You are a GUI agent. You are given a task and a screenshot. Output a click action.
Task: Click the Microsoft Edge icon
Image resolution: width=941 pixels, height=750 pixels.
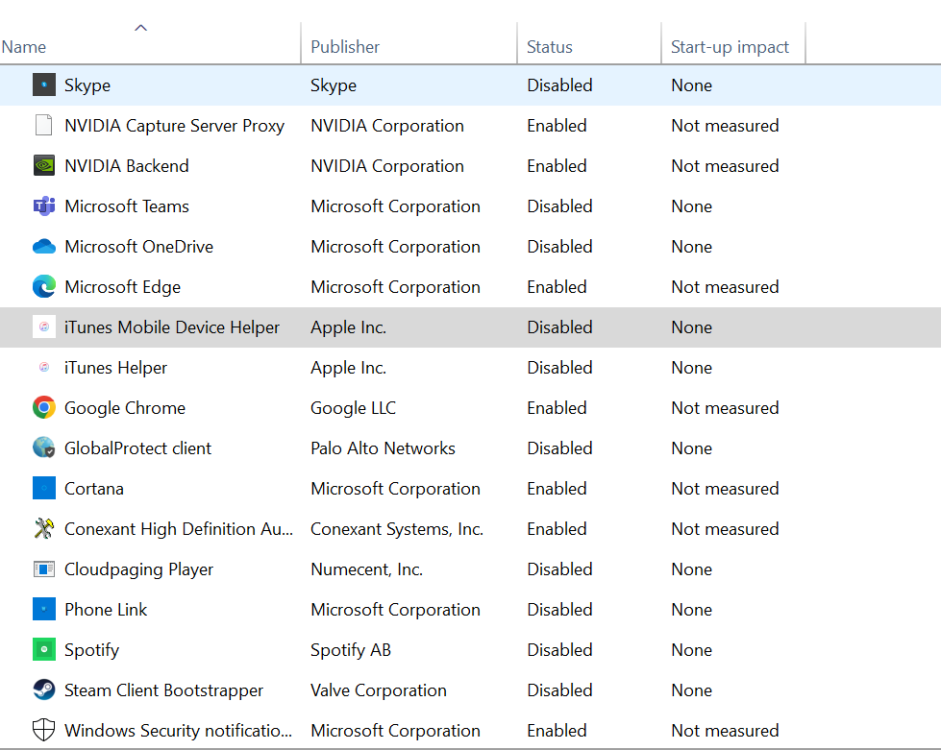[x=44, y=286]
